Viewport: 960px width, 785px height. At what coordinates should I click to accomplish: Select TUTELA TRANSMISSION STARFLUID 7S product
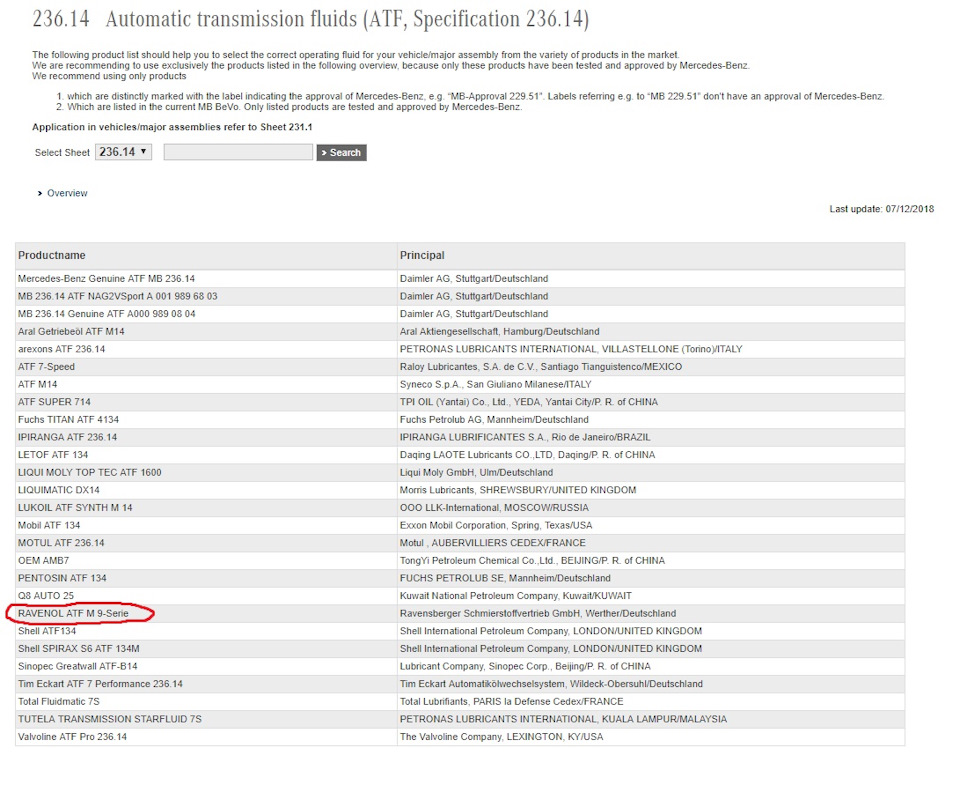tap(110, 719)
